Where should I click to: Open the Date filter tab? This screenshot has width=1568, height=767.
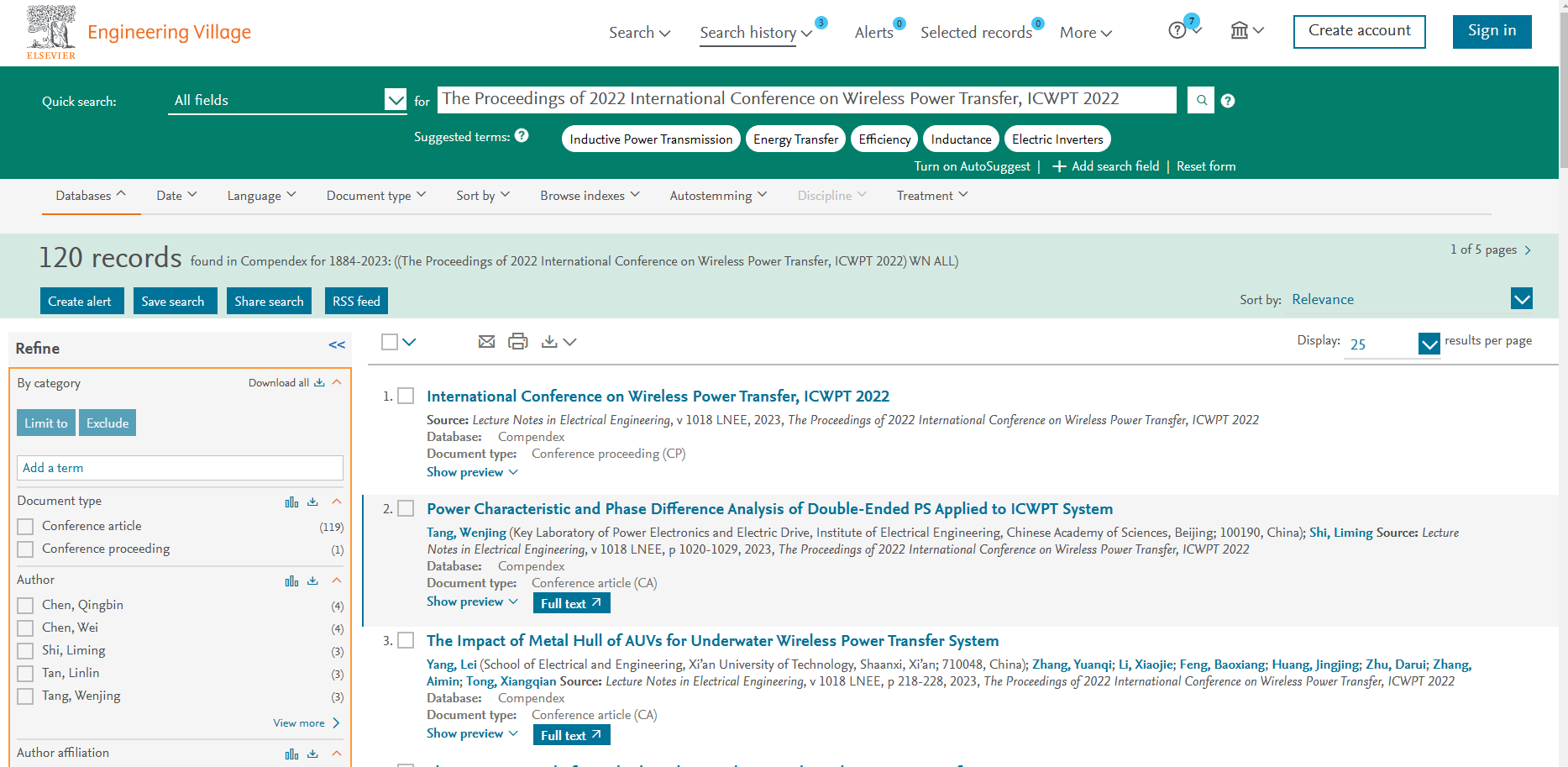click(x=176, y=196)
